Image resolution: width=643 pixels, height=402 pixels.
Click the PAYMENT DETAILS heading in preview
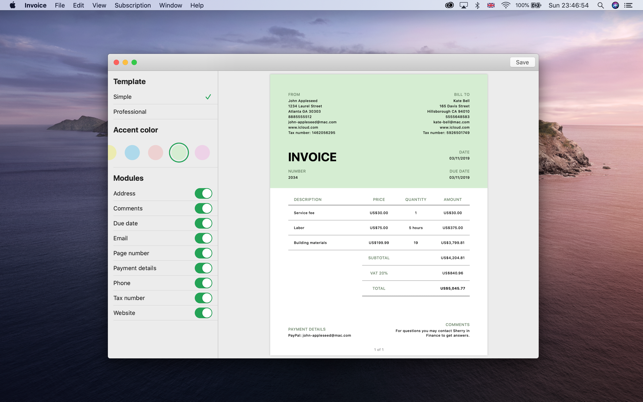pos(307,329)
